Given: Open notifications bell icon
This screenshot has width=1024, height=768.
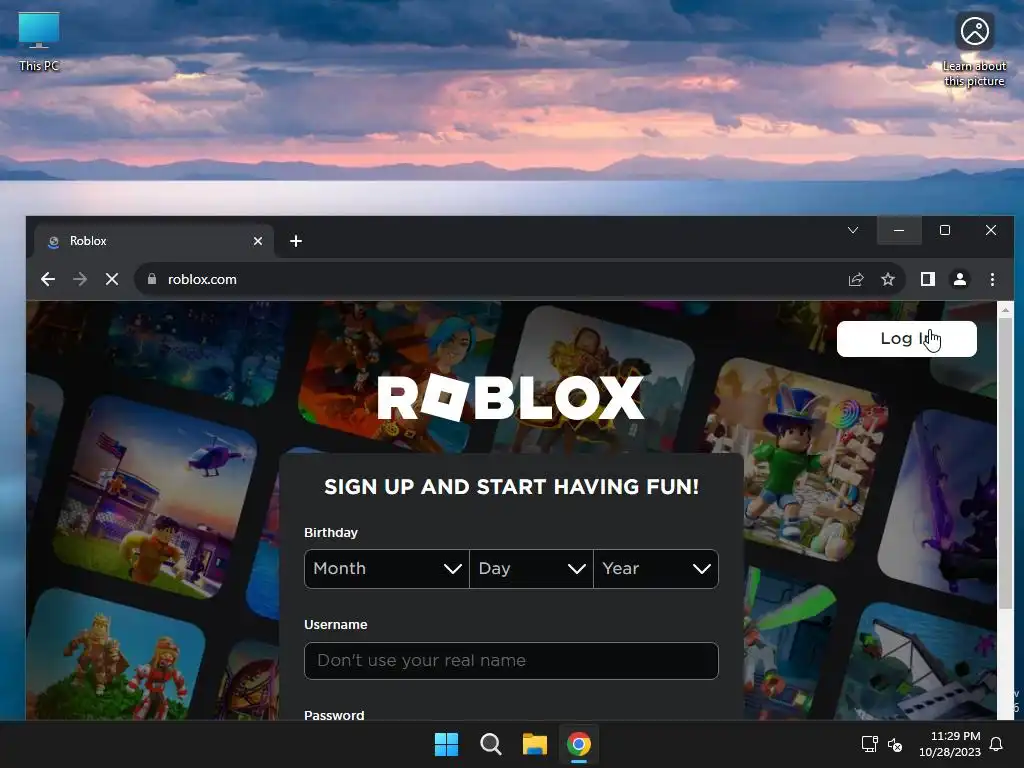Looking at the screenshot, I should (x=997, y=744).
